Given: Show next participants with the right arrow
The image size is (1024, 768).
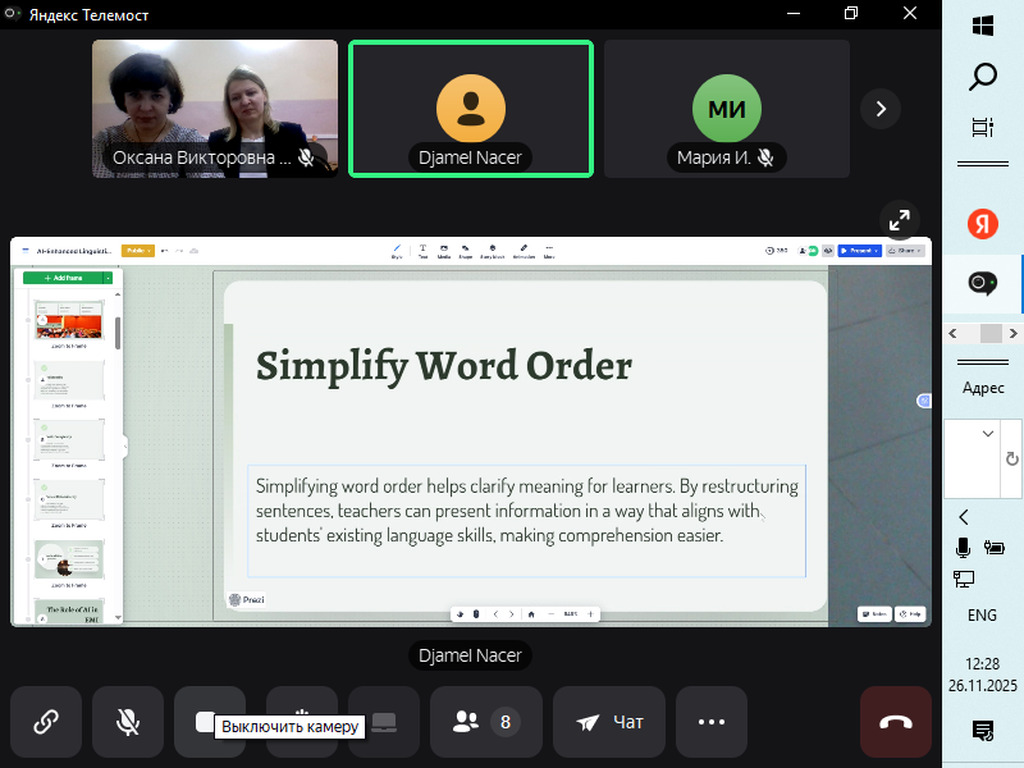Looking at the screenshot, I should (880, 109).
